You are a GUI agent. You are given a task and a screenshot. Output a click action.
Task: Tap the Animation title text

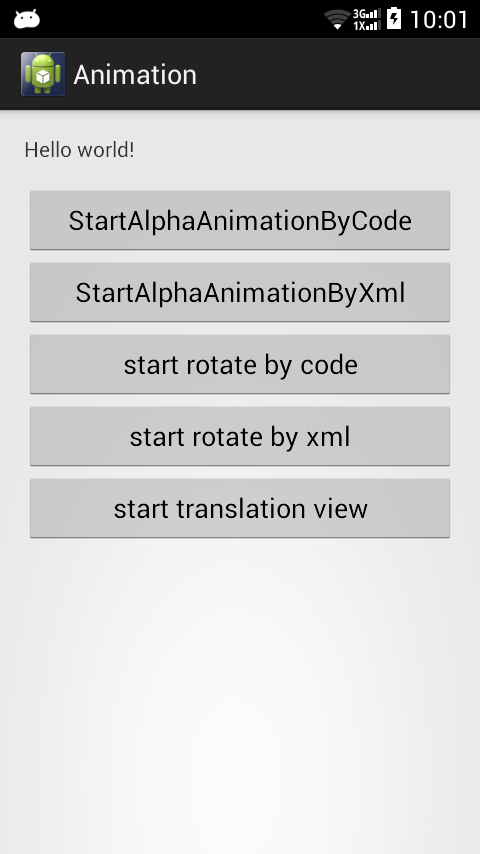(x=135, y=75)
